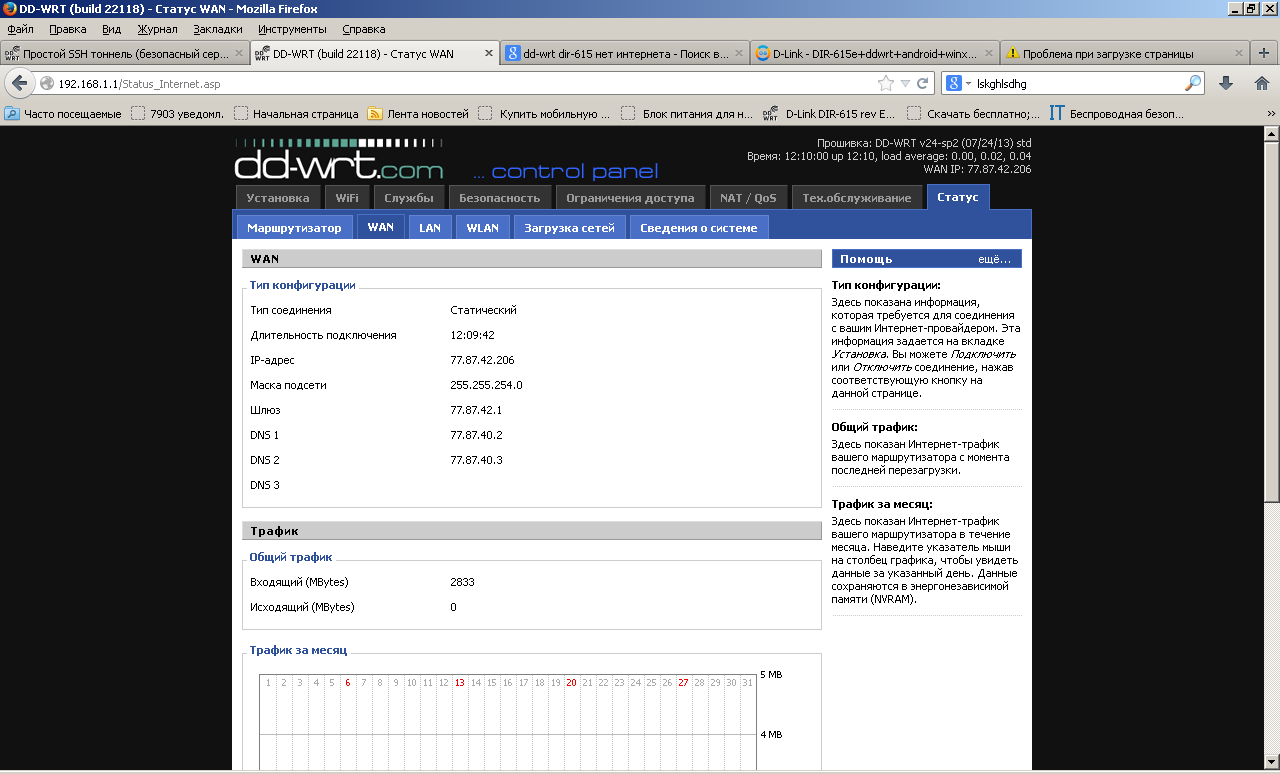This screenshot has width=1280, height=774.
Task: Click the magnifier icon in the search box
Action: (x=1193, y=83)
